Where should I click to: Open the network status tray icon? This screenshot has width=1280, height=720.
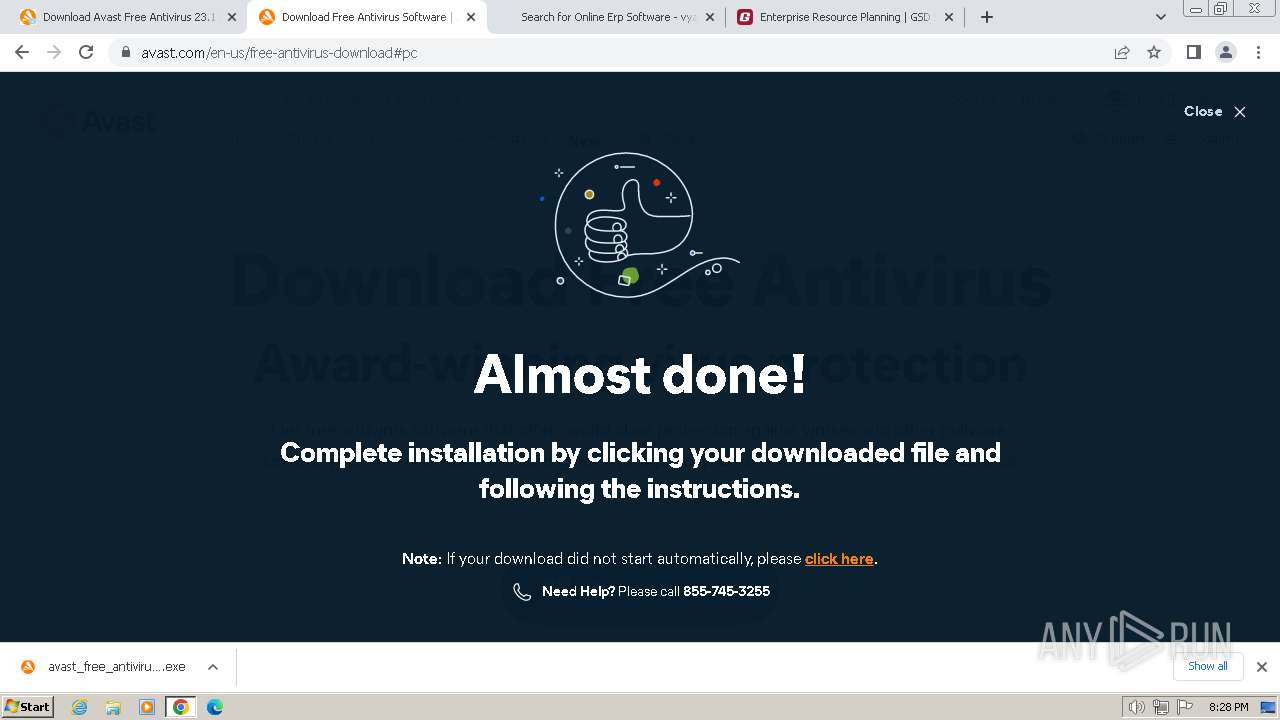tap(1160, 707)
